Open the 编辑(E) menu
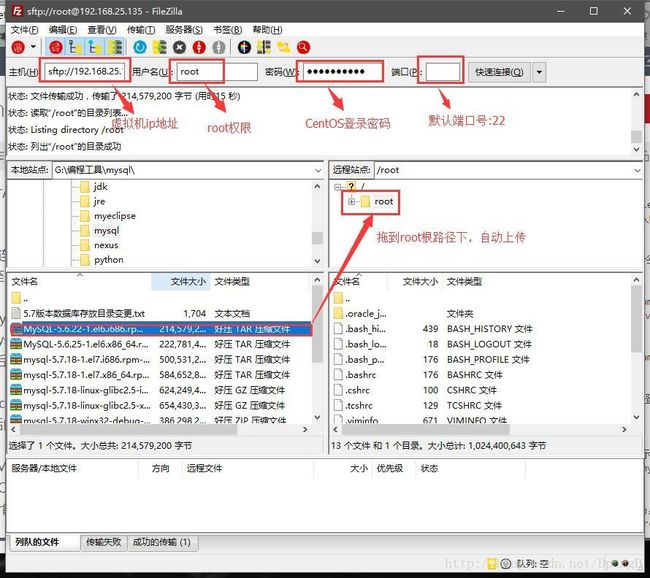Screen dimensions: 650x578 (x=63, y=30)
